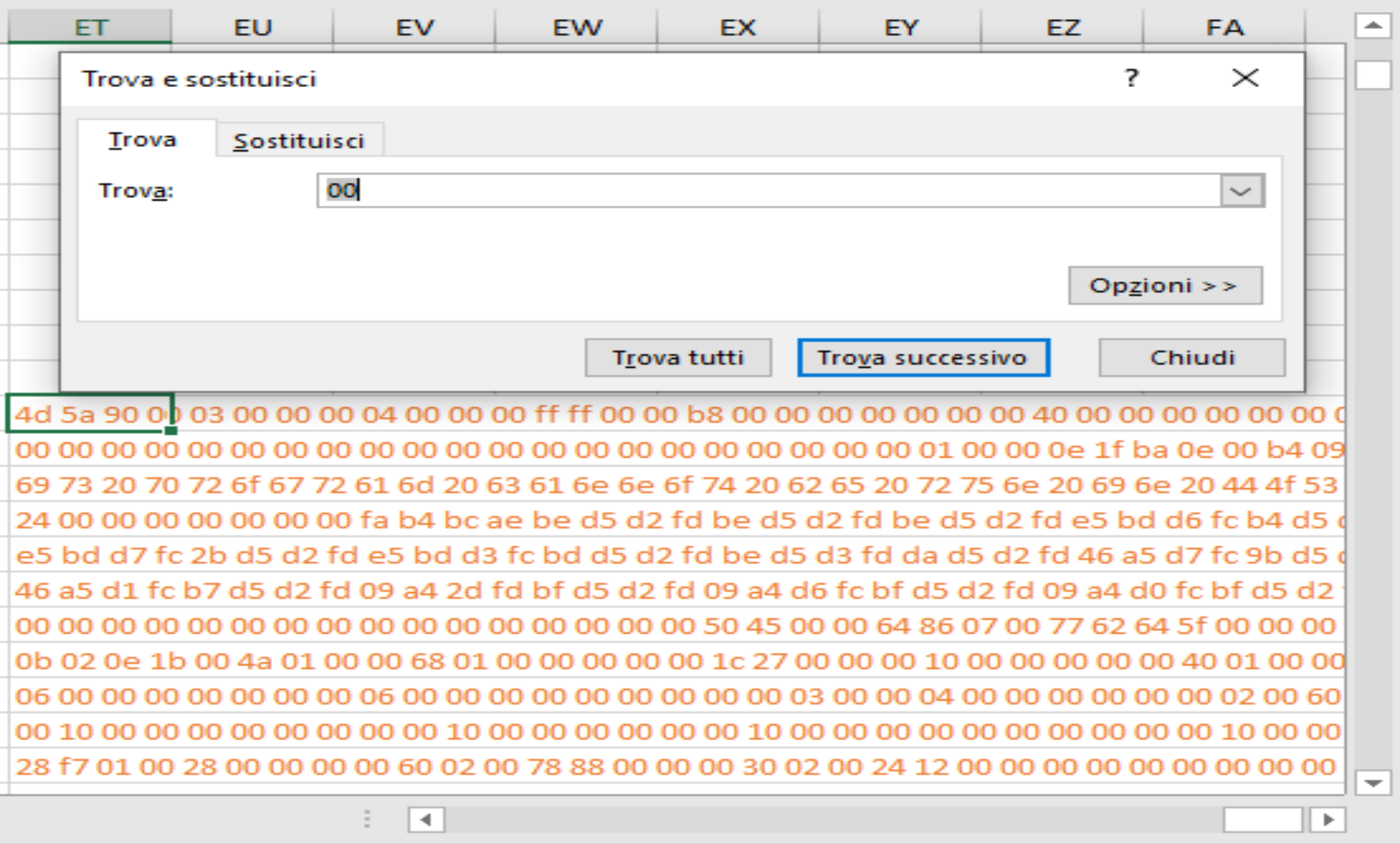Click the sheet tab bar resize handle dots

coord(367,819)
